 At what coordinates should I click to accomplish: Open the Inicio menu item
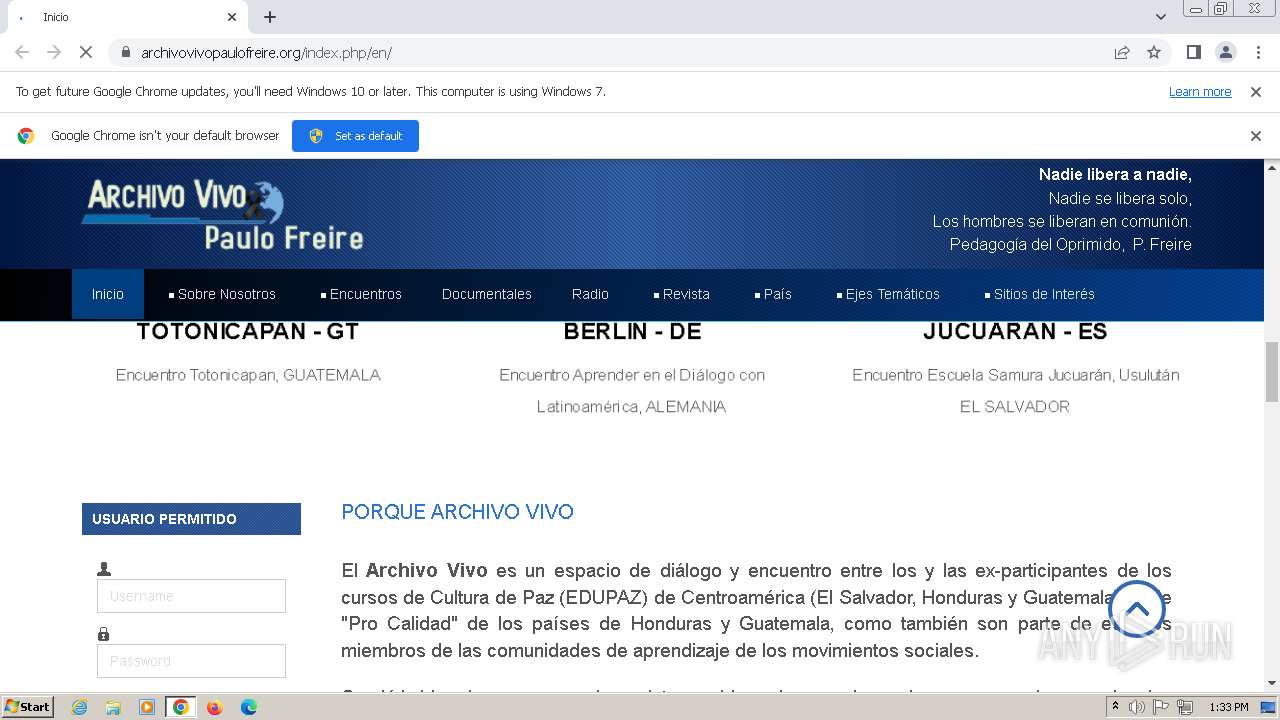pyautogui.click(x=108, y=294)
